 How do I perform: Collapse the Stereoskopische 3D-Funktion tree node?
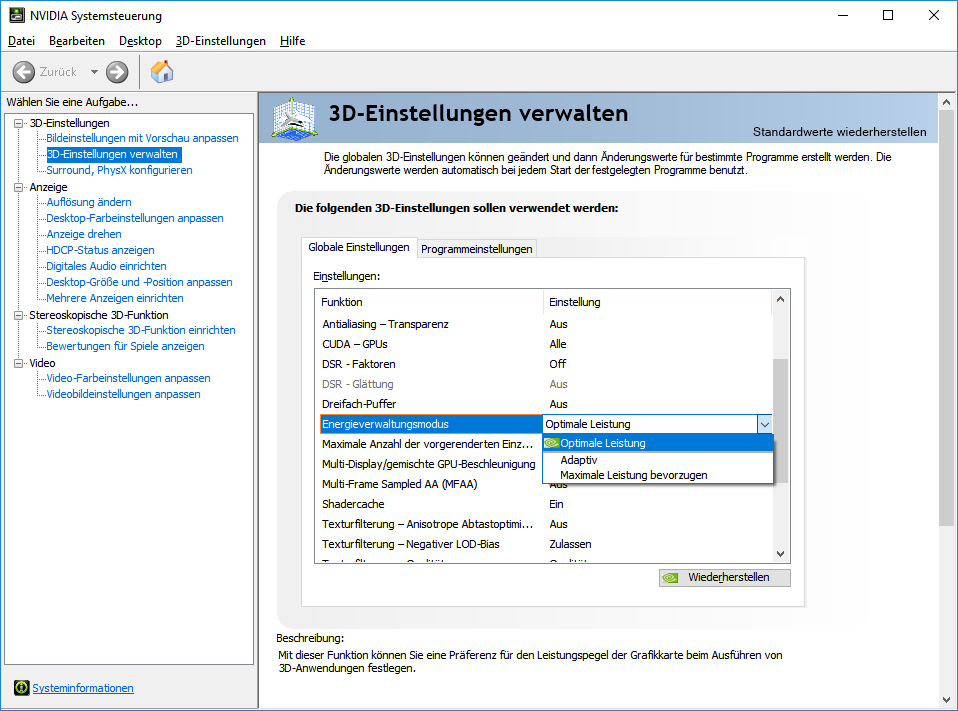[19, 315]
